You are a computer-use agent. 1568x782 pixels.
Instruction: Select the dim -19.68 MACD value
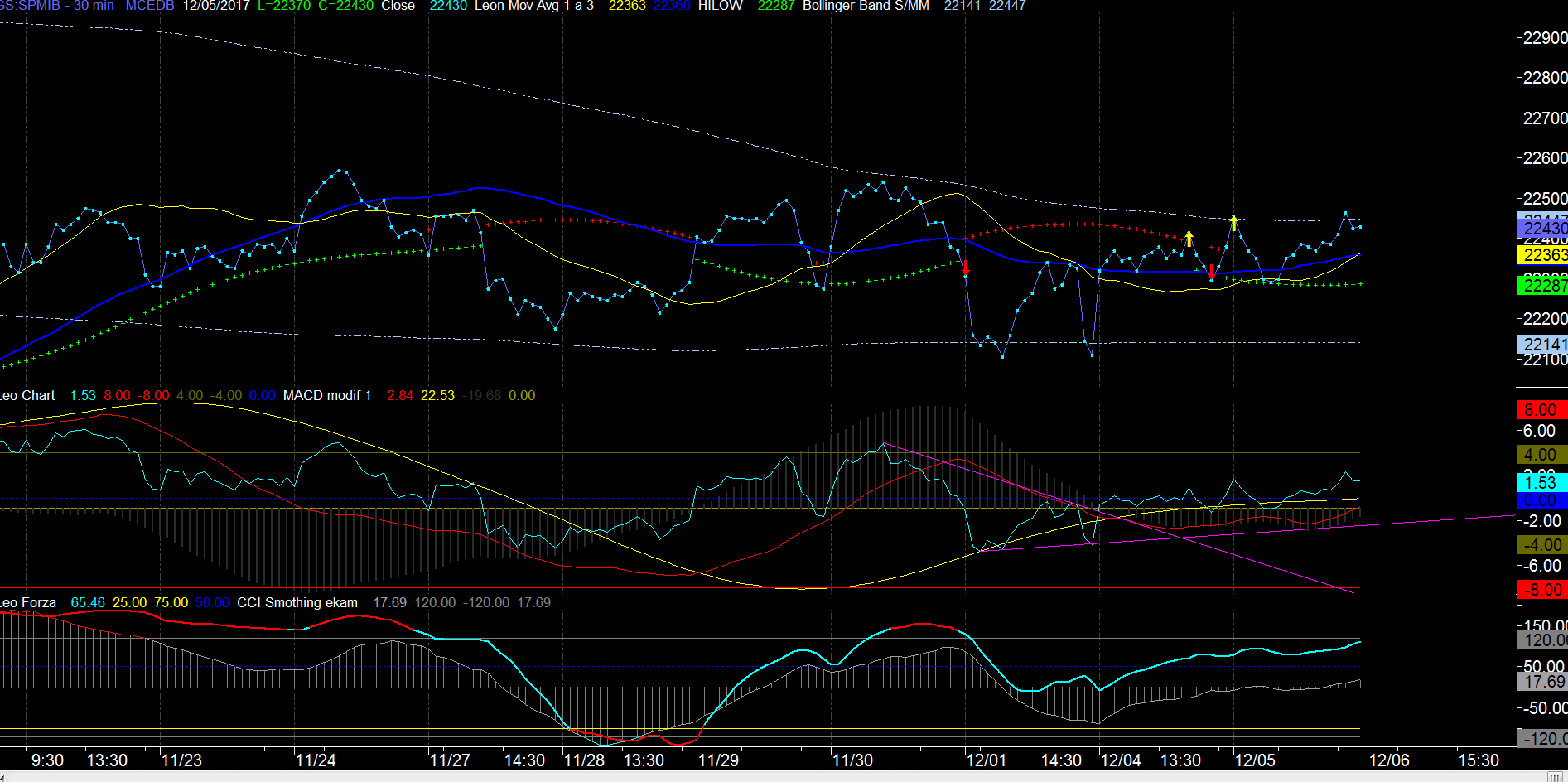[x=482, y=396]
